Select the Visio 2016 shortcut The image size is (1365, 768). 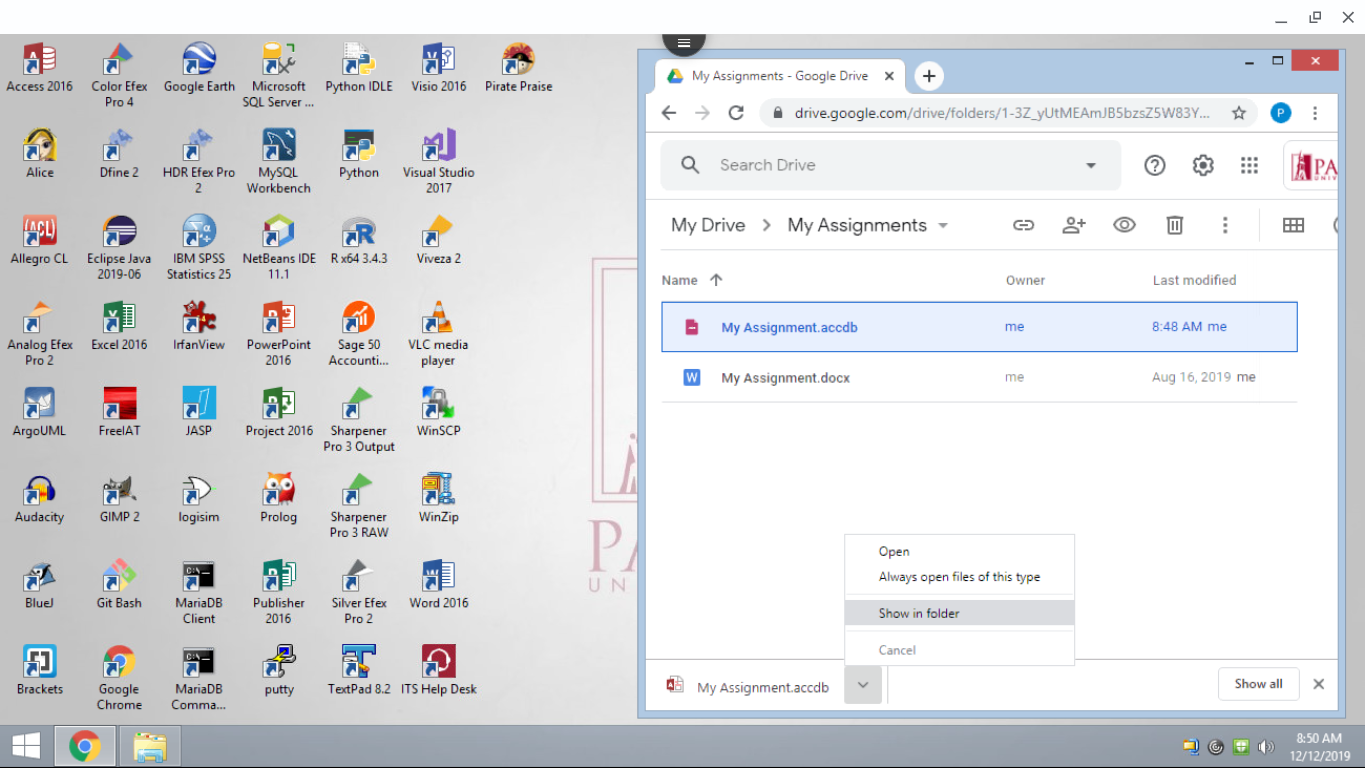tap(438, 67)
